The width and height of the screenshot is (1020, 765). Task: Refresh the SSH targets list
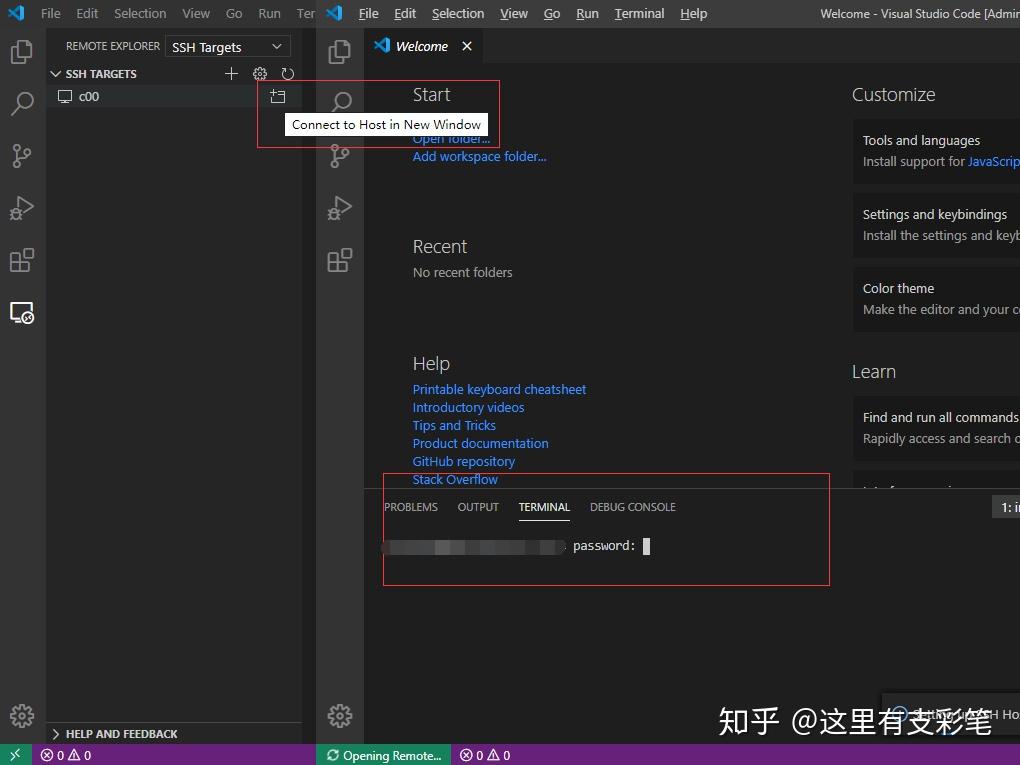(288, 73)
